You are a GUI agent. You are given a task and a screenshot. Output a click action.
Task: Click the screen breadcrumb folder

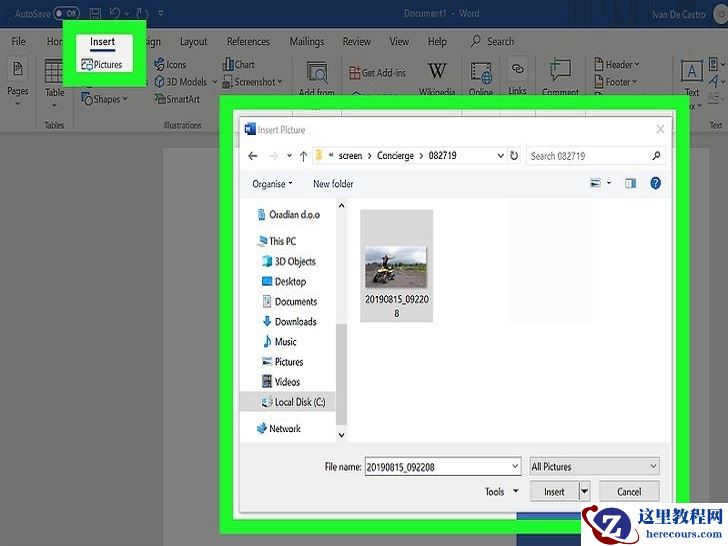point(350,156)
